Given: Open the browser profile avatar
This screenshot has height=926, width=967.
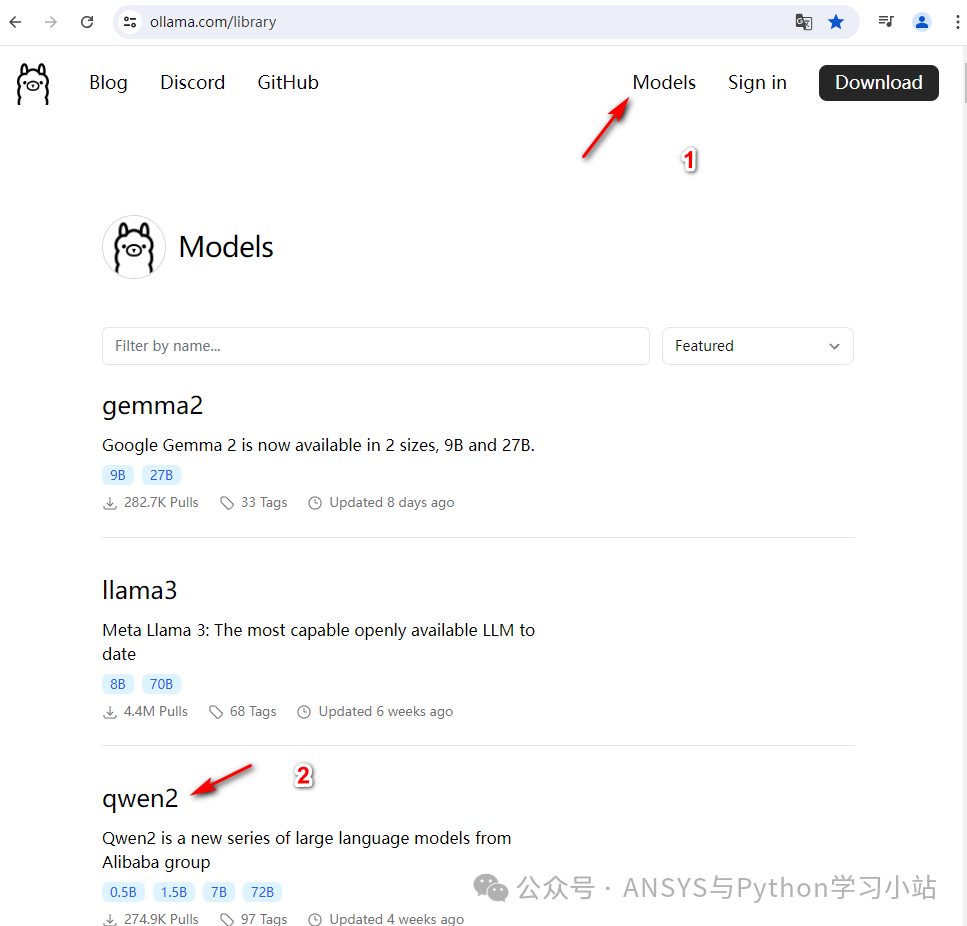Looking at the screenshot, I should click(x=922, y=22).
